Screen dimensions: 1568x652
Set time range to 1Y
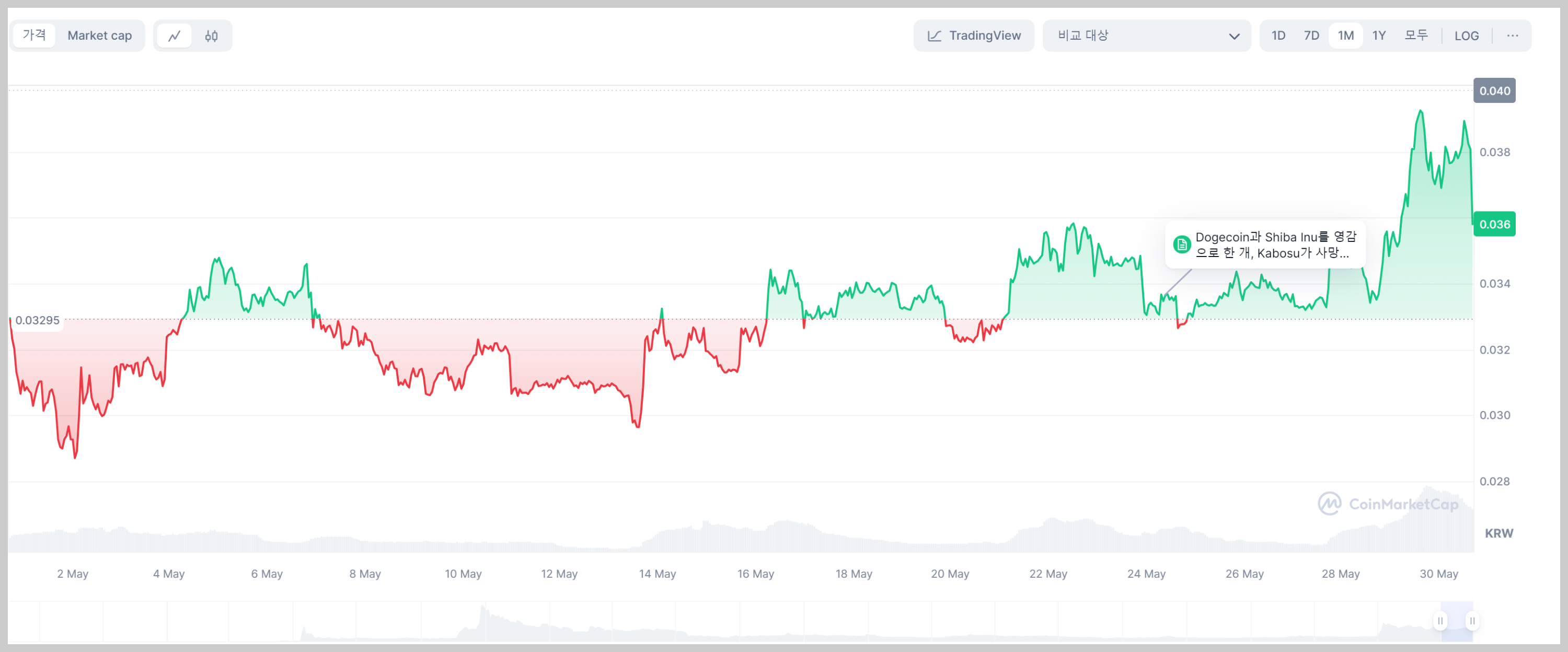(1379, 36)
